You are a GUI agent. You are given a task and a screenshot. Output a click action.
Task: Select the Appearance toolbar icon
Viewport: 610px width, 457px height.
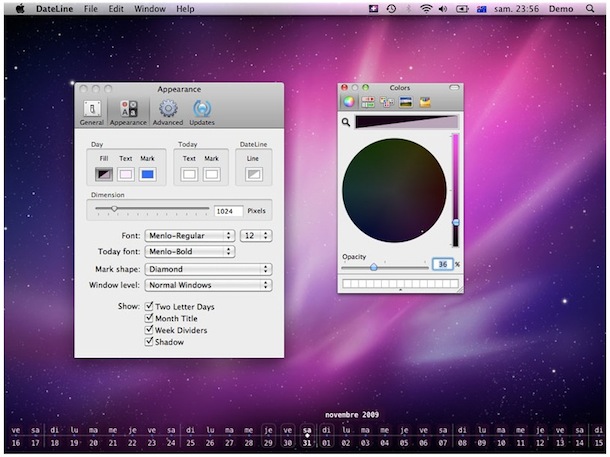128,113
